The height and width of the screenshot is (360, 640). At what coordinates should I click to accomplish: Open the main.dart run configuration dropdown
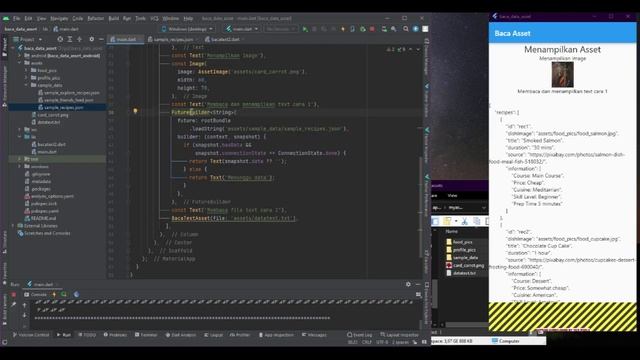pyautogui.click(x=242, y=29)
